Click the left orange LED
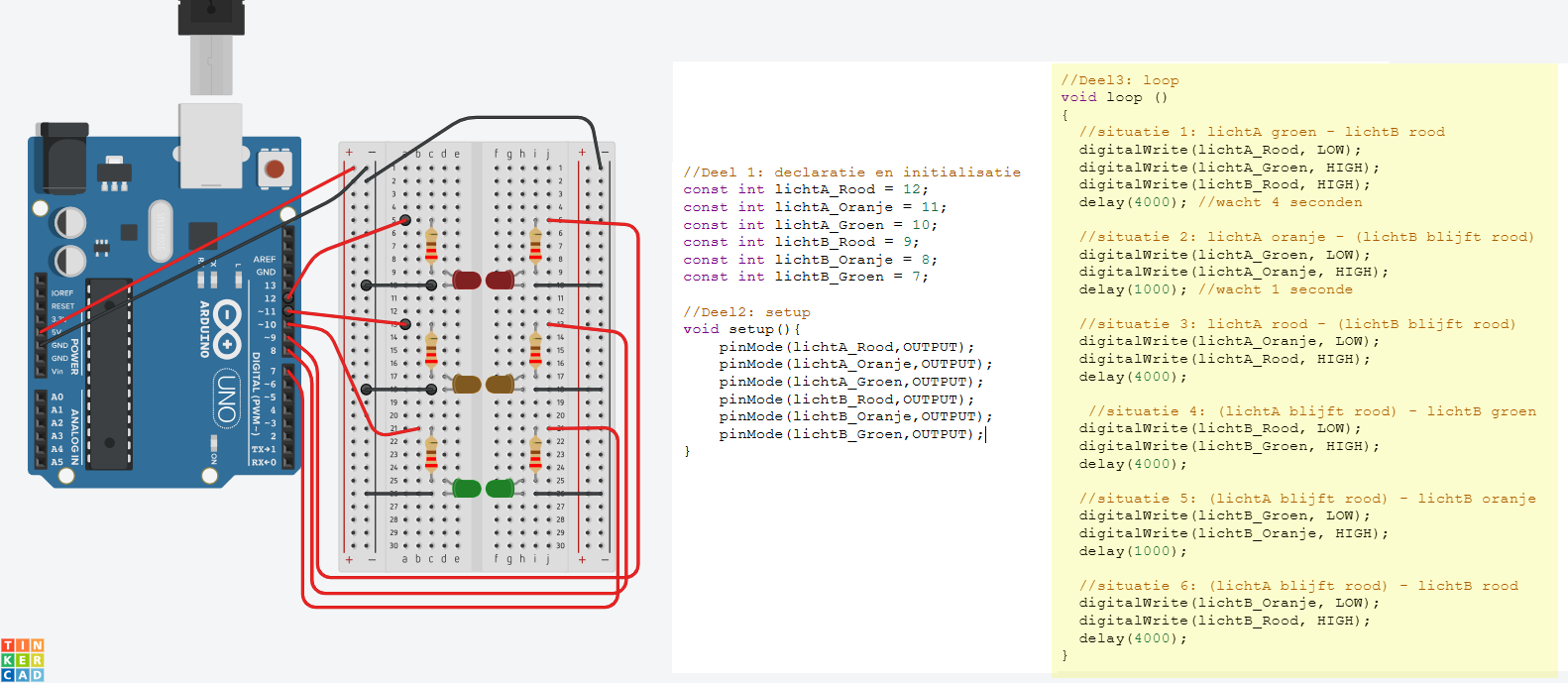Viewport: 1568px width, 683px height. 467,384
